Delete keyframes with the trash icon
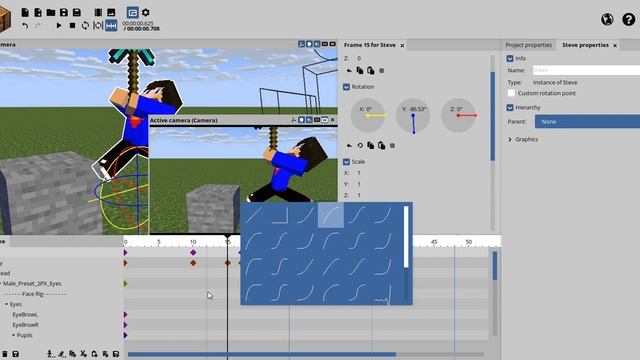 click(4, 354)
